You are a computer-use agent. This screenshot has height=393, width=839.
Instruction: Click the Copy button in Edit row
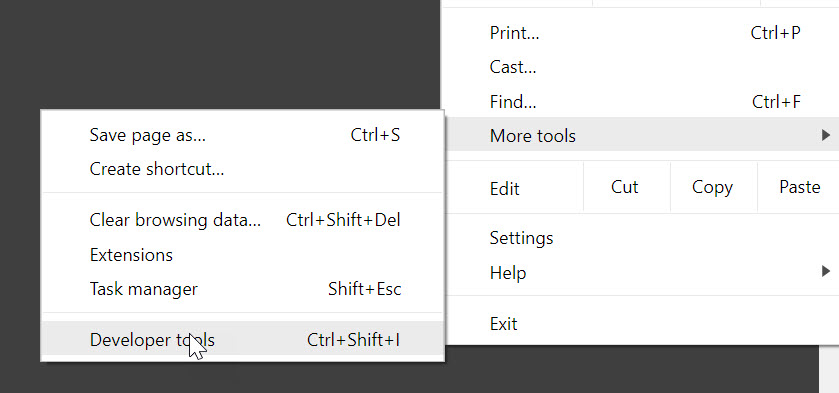712,187
